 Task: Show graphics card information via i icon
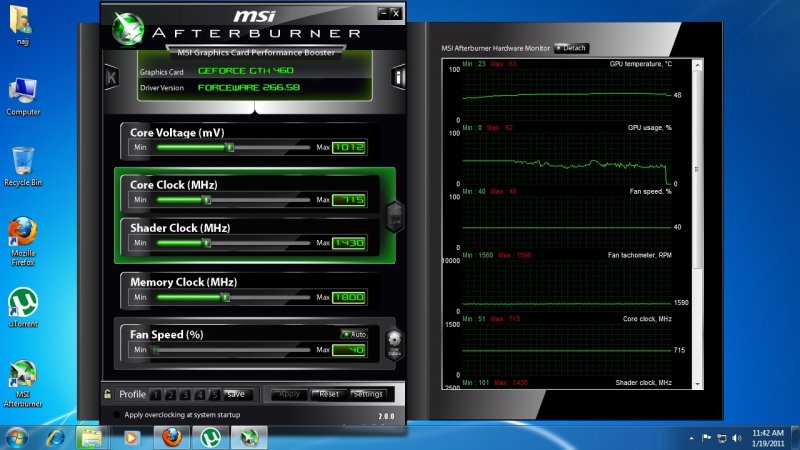click(x=398, y=77)
